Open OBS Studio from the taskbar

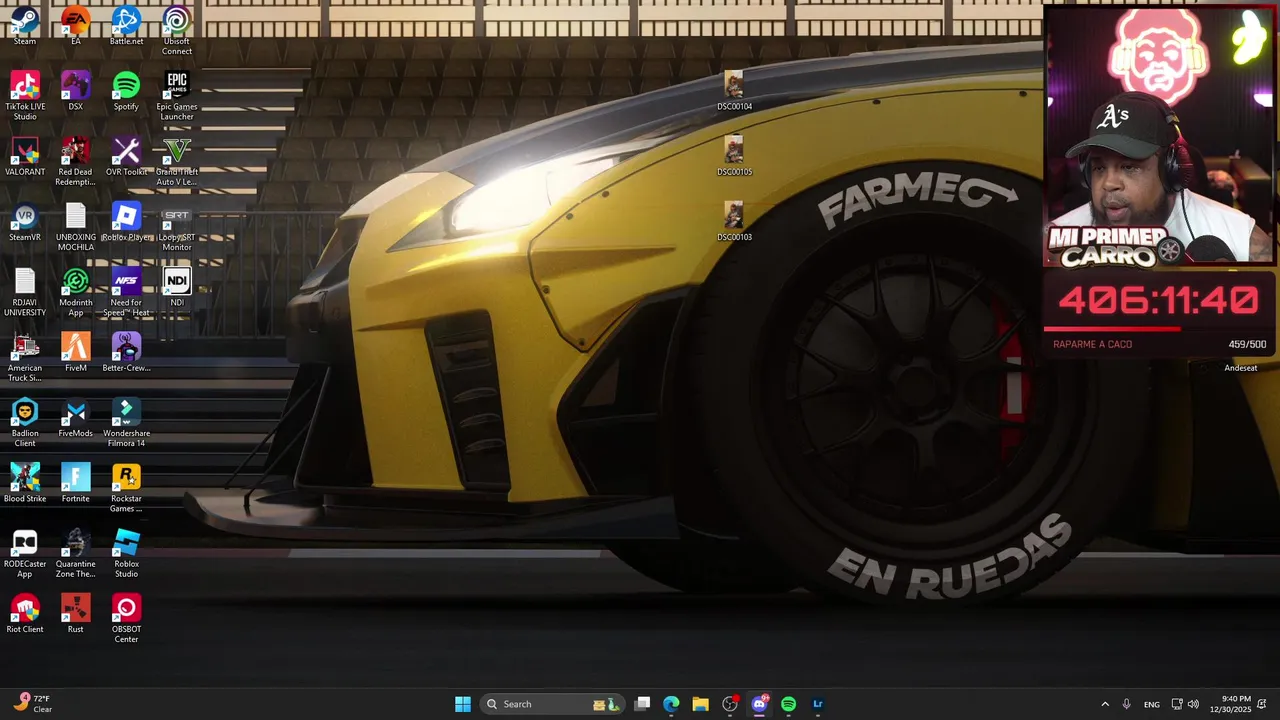730,704
